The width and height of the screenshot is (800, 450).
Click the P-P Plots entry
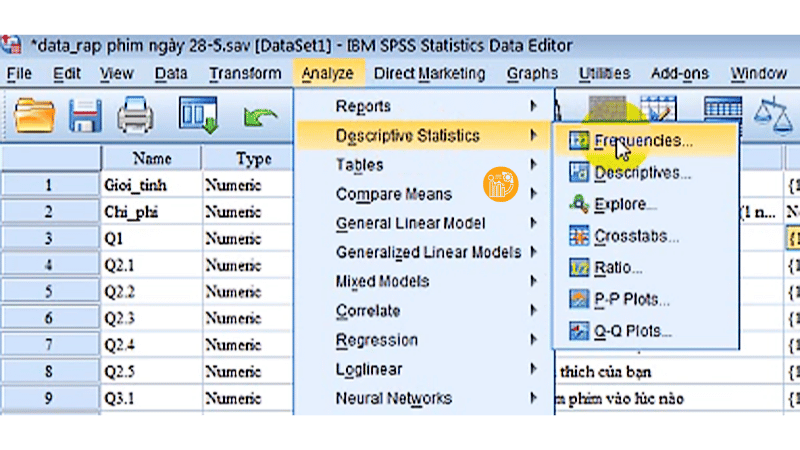point(631,299)
